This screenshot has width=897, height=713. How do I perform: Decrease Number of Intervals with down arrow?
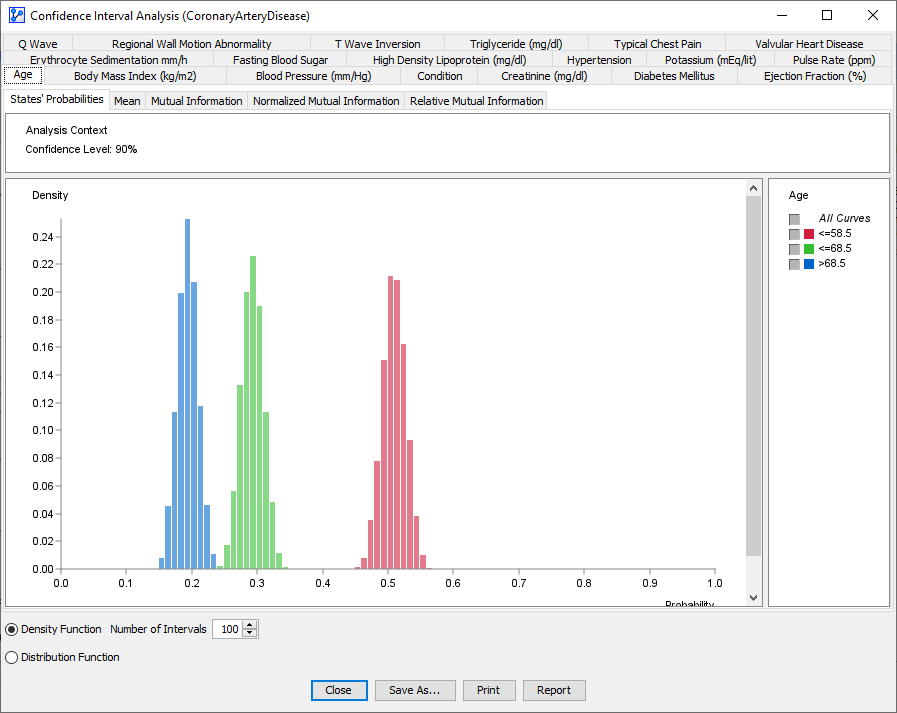250,634
